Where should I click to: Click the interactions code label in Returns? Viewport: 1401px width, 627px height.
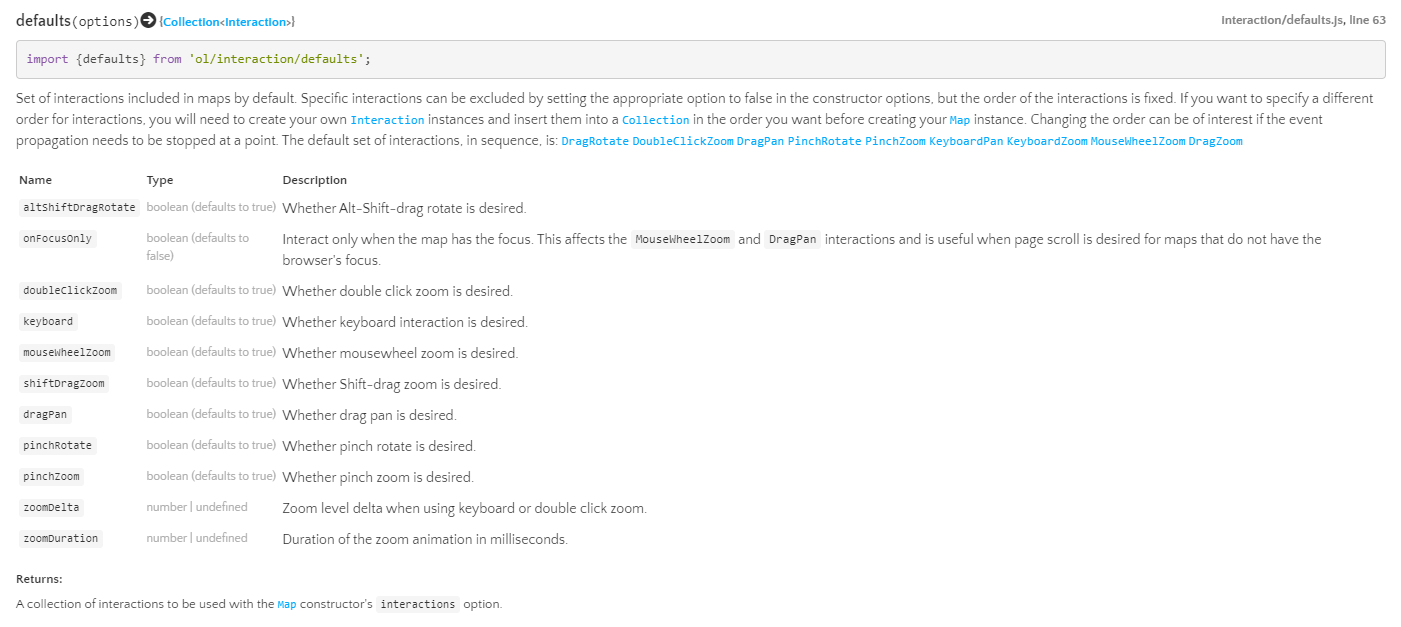tap(418, 604)
